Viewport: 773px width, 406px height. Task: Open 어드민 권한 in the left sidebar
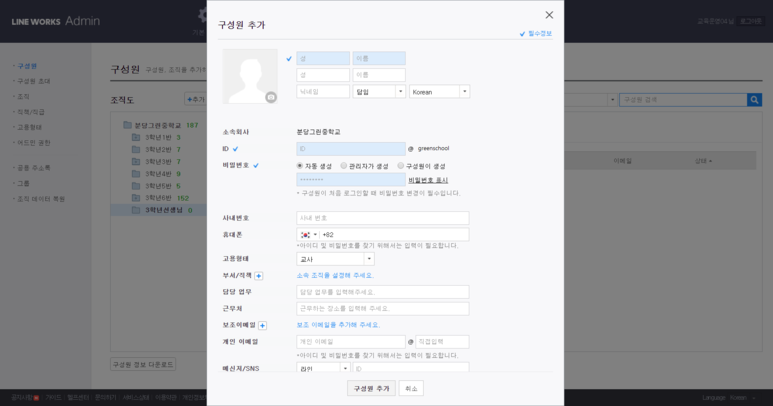tap(34, 143)
